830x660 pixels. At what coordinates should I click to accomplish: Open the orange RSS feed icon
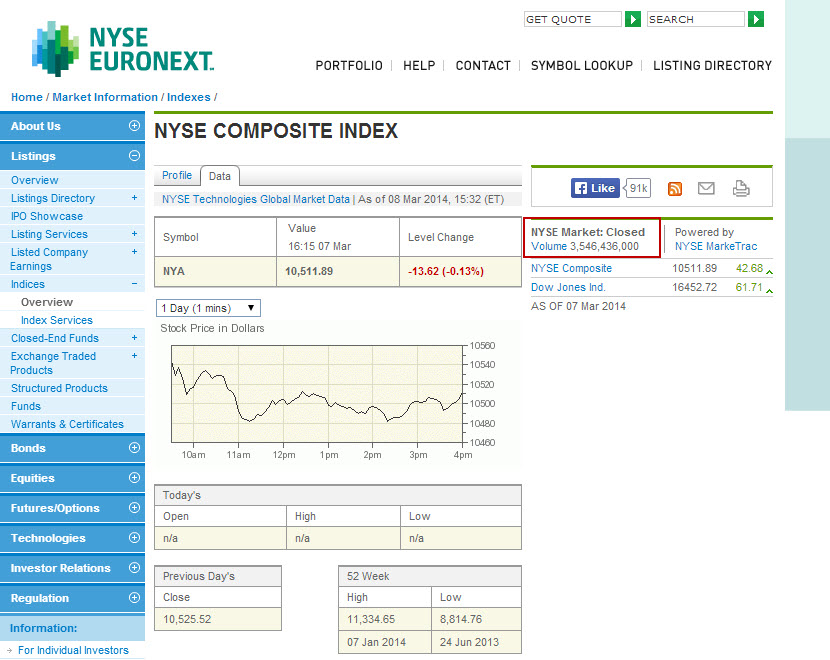pyautogui.click(x=674, y=188)
